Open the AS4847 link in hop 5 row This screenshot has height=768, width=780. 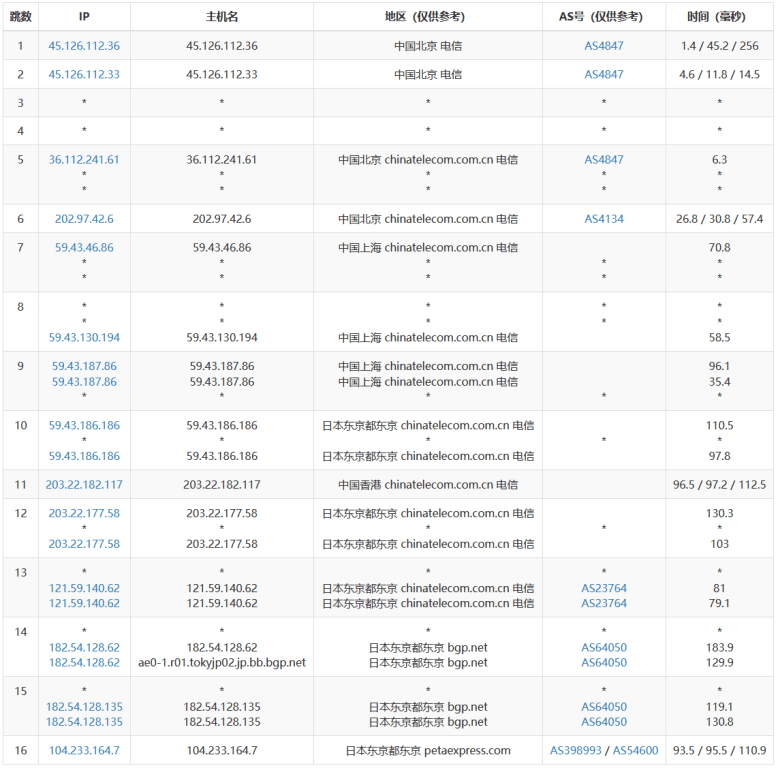(603, 160)
